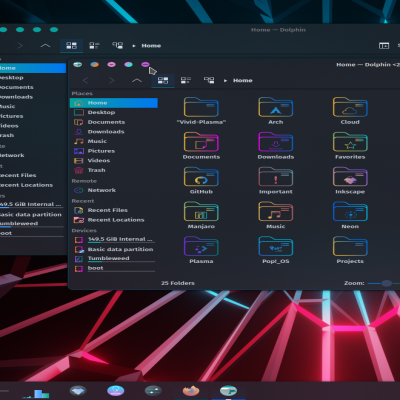Screen dimensions: 400x400
Task: Open Firefox from the taskbar
Action: (x=191, y=391)
